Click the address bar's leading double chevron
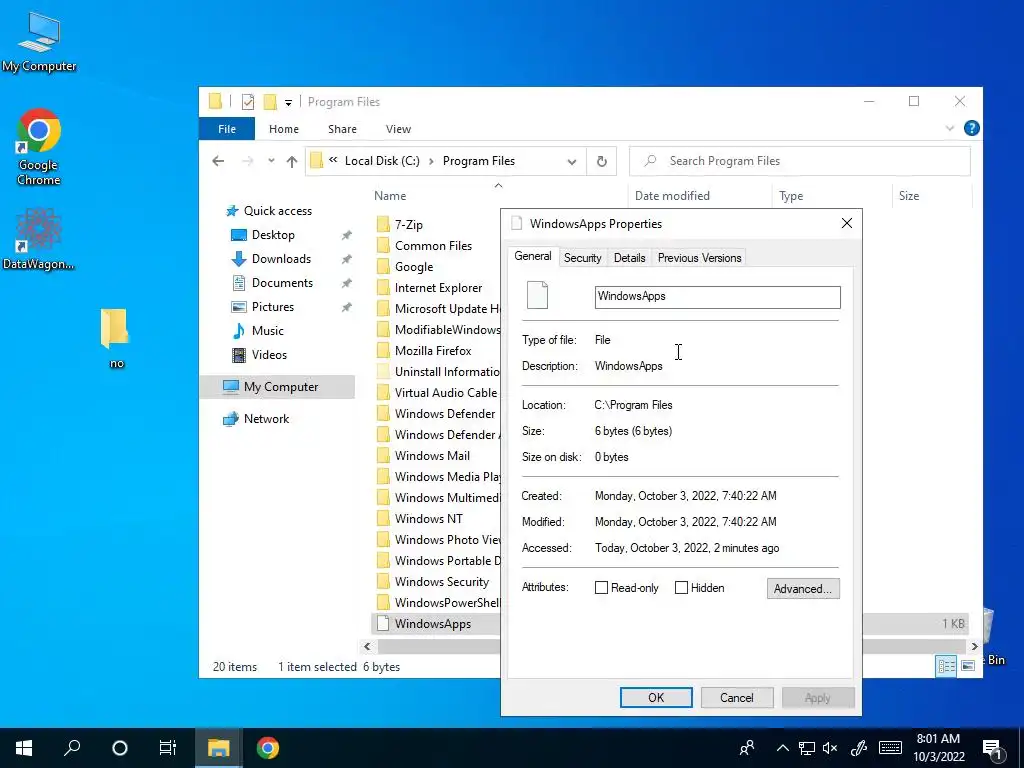The image size is (1024, 768). tap(333, 161)
